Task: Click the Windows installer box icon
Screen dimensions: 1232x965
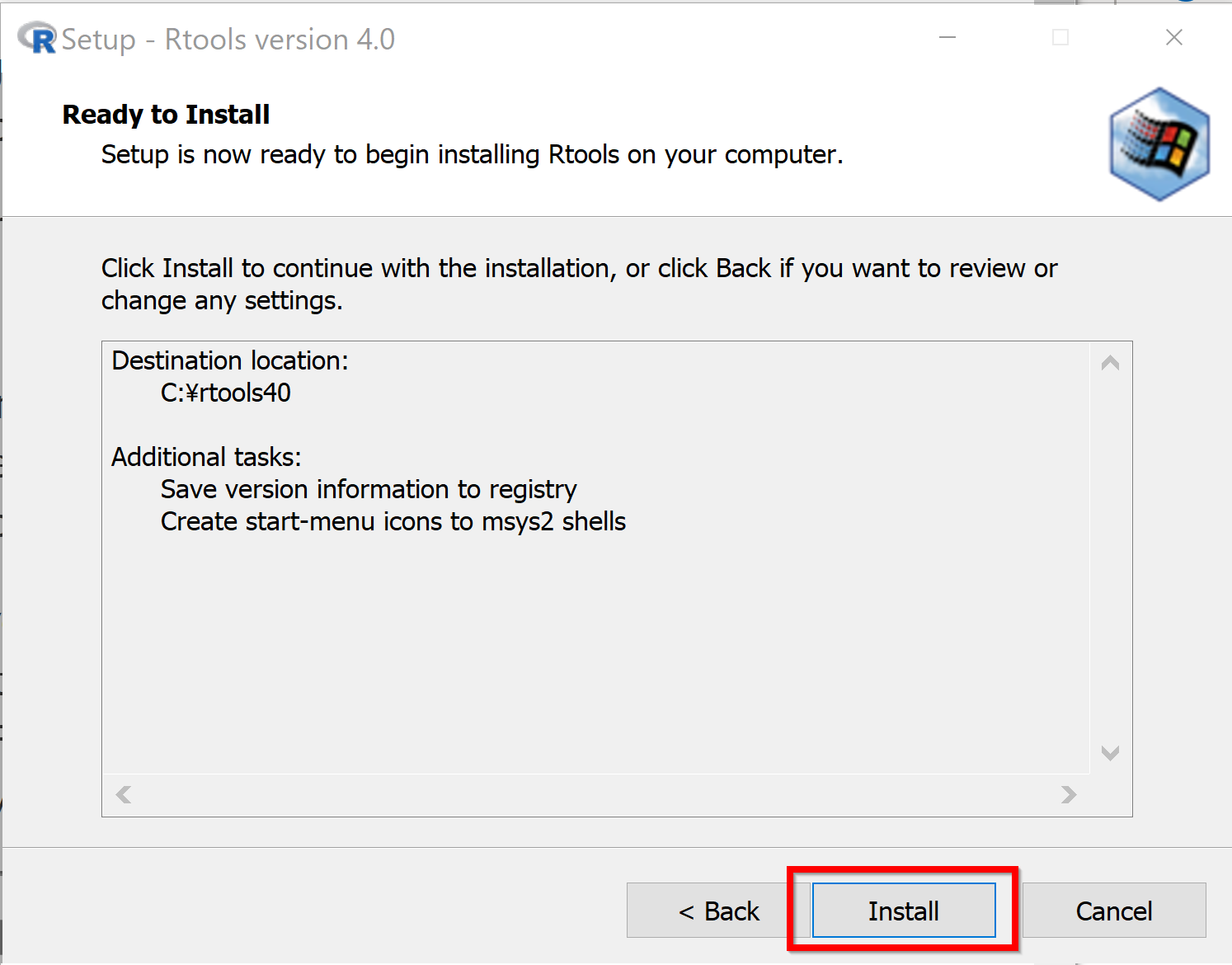Action: point(1159,144)
